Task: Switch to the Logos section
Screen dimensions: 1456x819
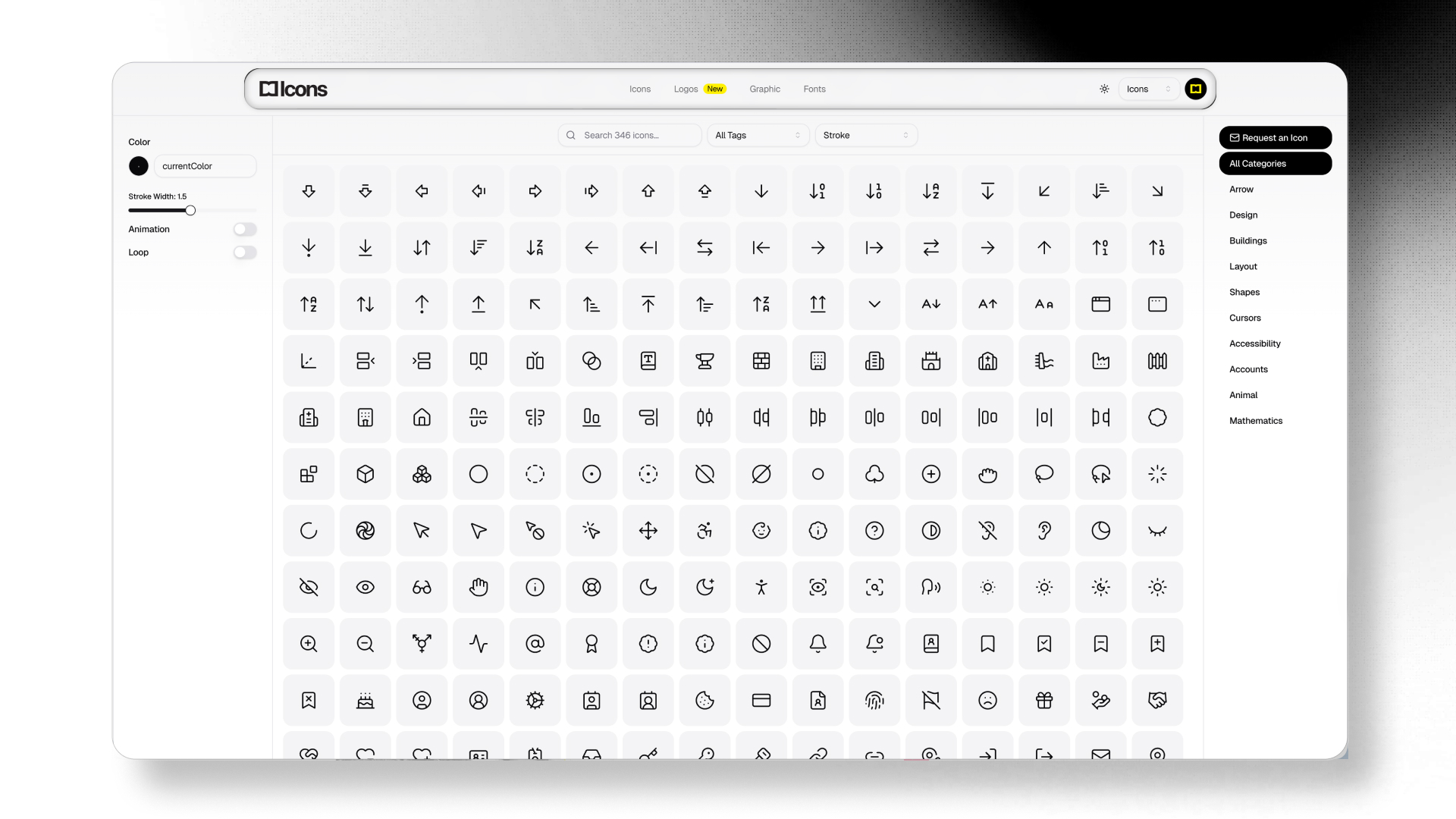Action: [x=685, y=89]
